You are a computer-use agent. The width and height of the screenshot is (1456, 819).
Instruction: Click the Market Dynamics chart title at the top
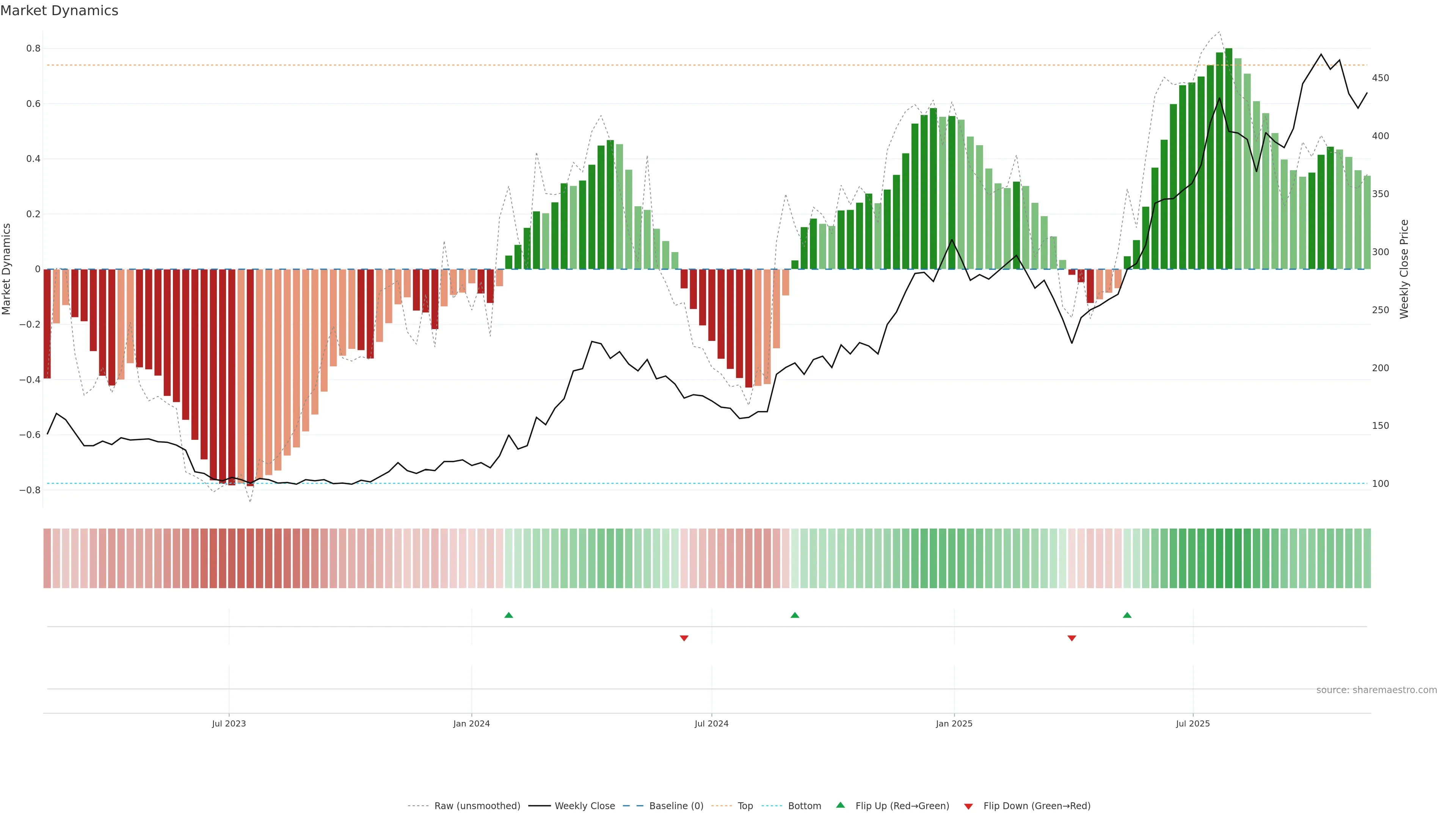[60, 11]
